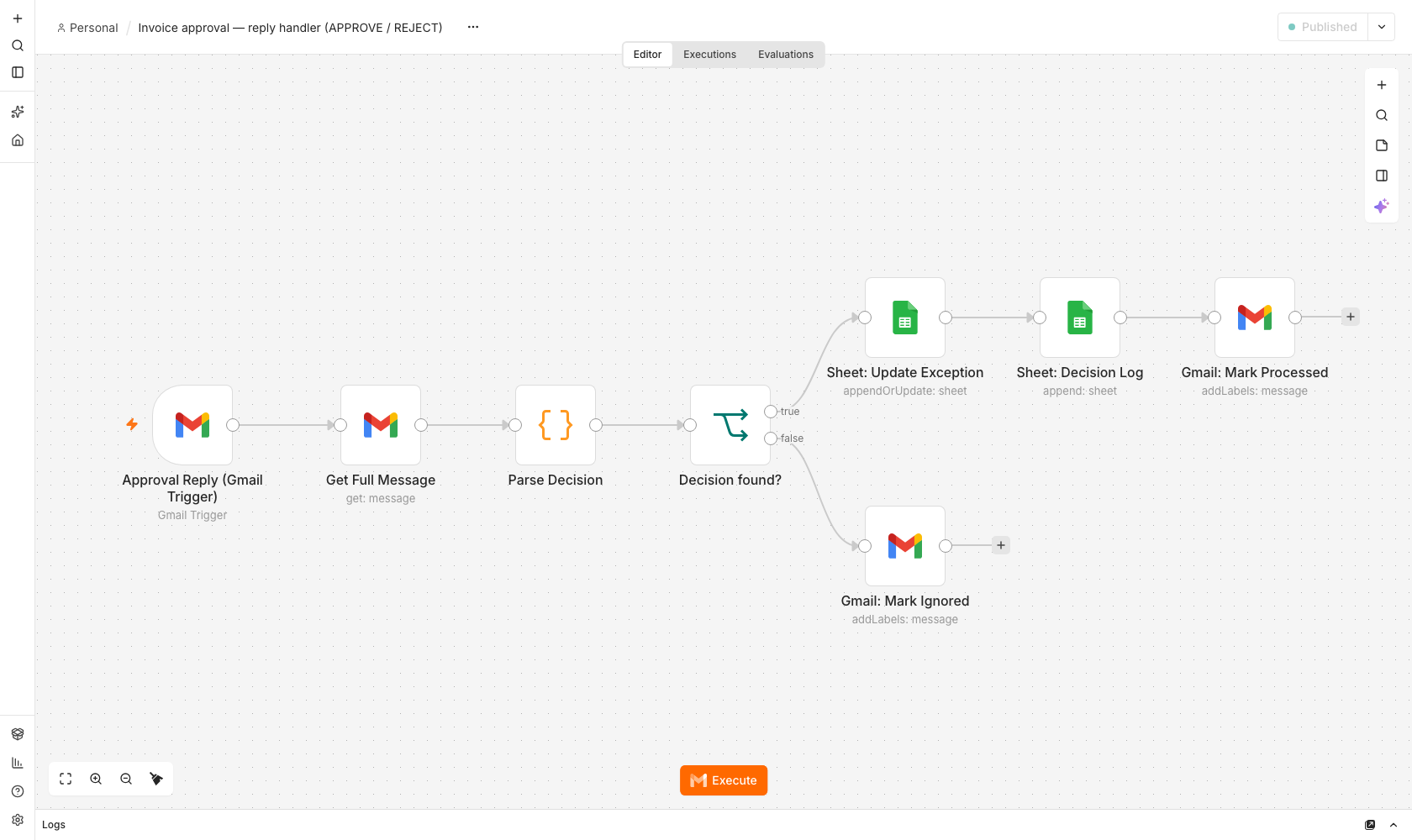Expand the Published dropdown arrow
Screen dimensions: 1412x840
(x=1382, y=27)
